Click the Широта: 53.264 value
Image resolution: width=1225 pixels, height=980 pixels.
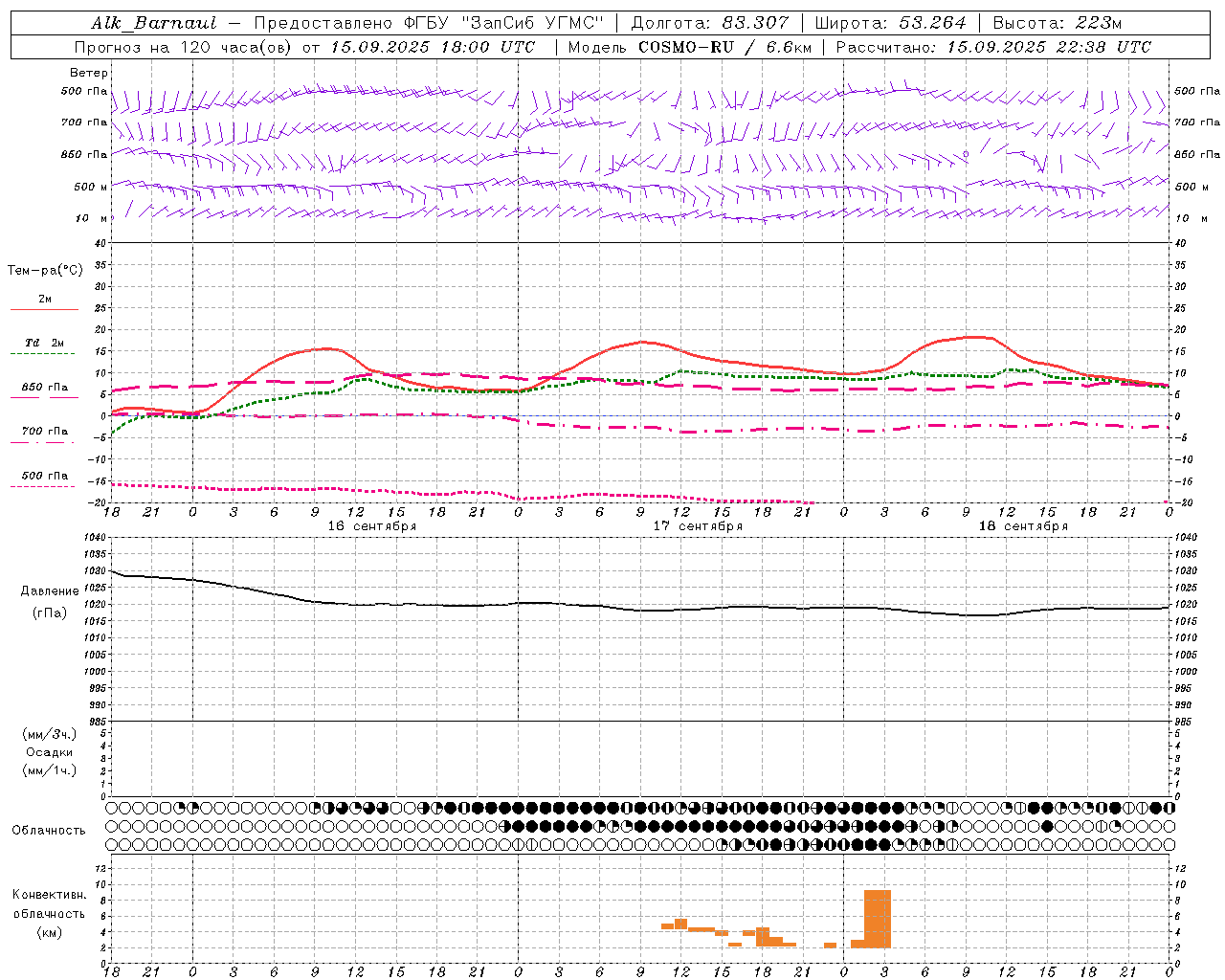click(890, 23)
